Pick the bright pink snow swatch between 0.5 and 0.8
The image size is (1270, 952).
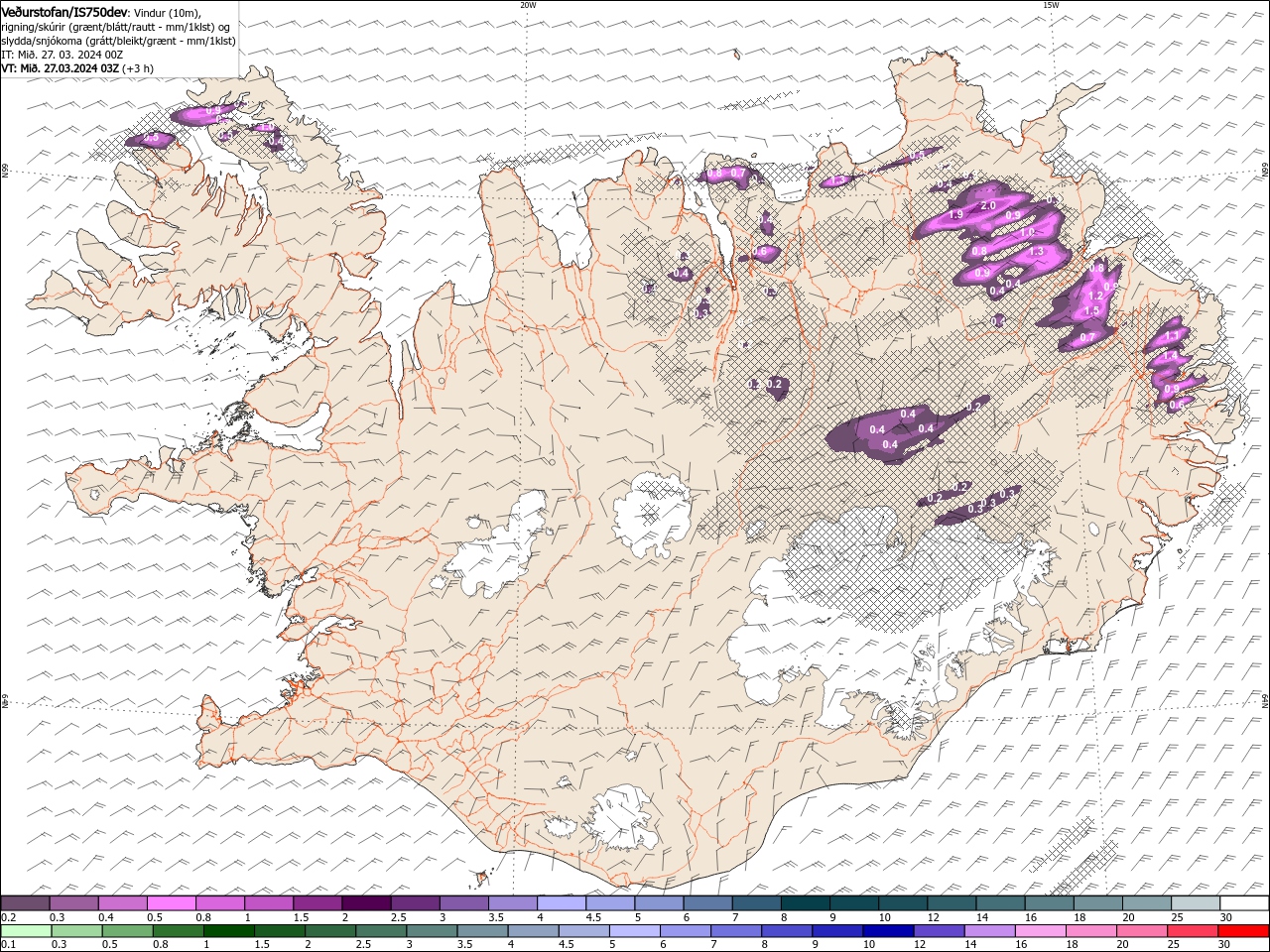pyautogui.click(x=173, y=903)
